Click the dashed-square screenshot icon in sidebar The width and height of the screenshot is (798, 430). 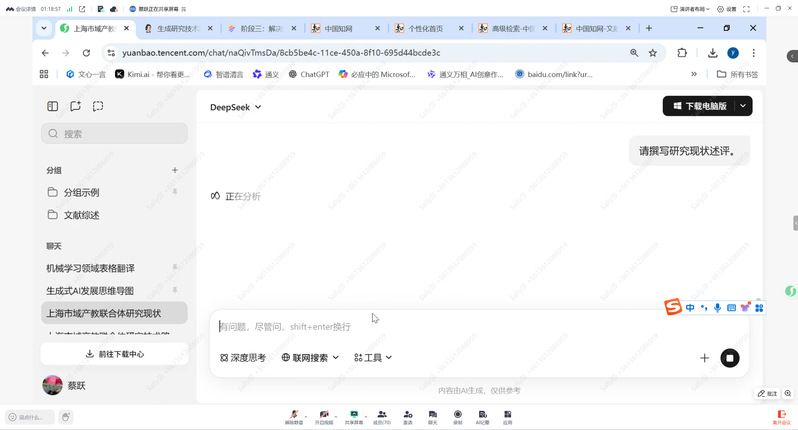point(98,106)
